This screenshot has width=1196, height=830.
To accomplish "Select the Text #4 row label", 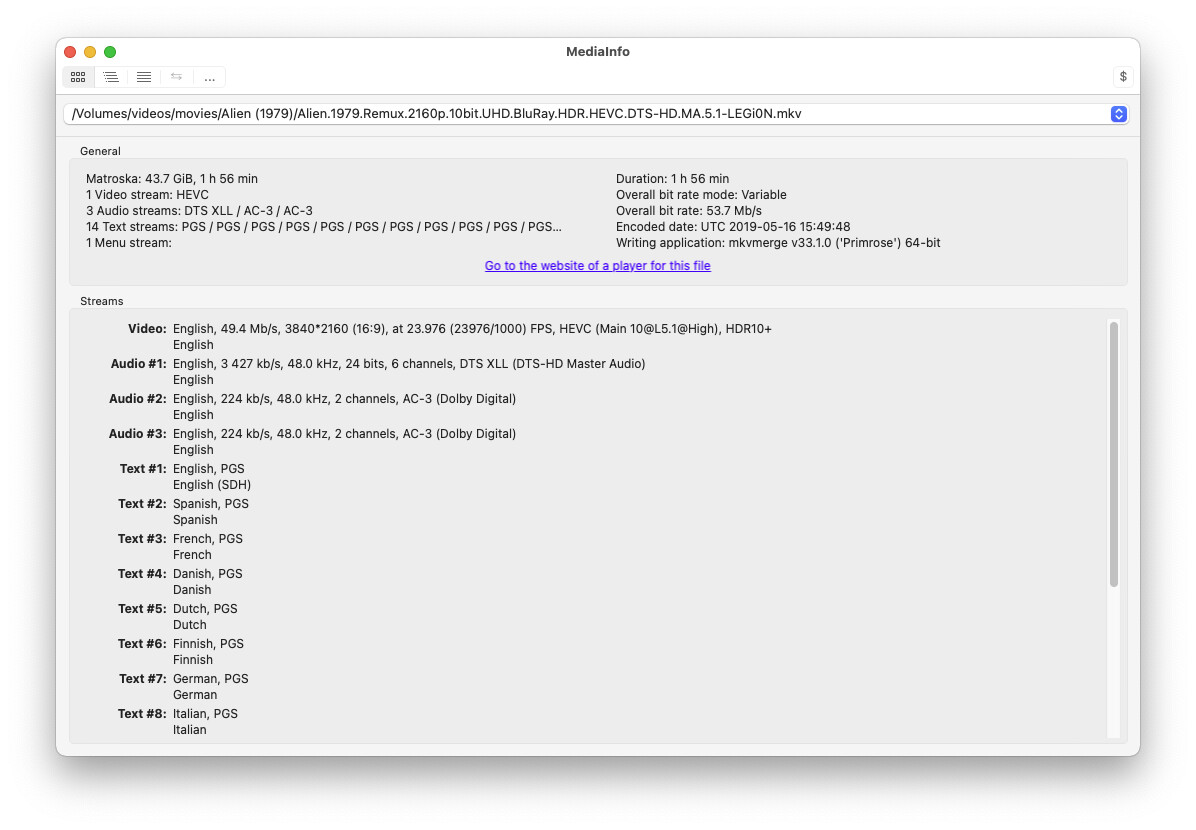I will tap(142, 574).
